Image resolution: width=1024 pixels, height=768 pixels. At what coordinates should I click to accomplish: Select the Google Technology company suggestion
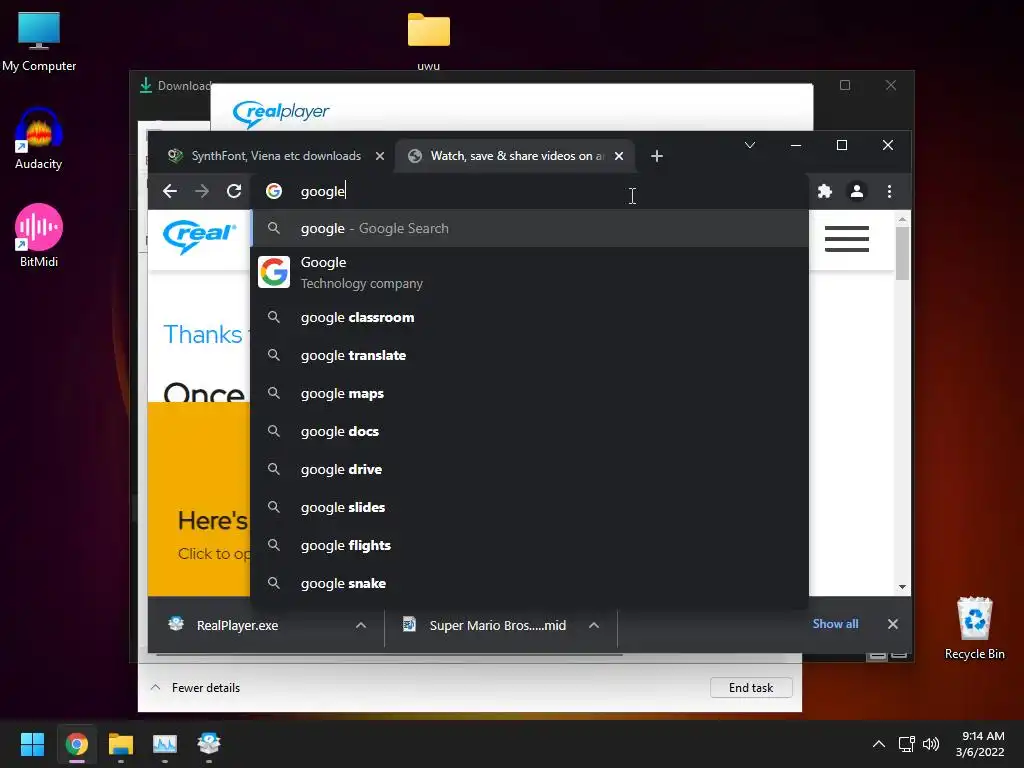click(529, 272)
